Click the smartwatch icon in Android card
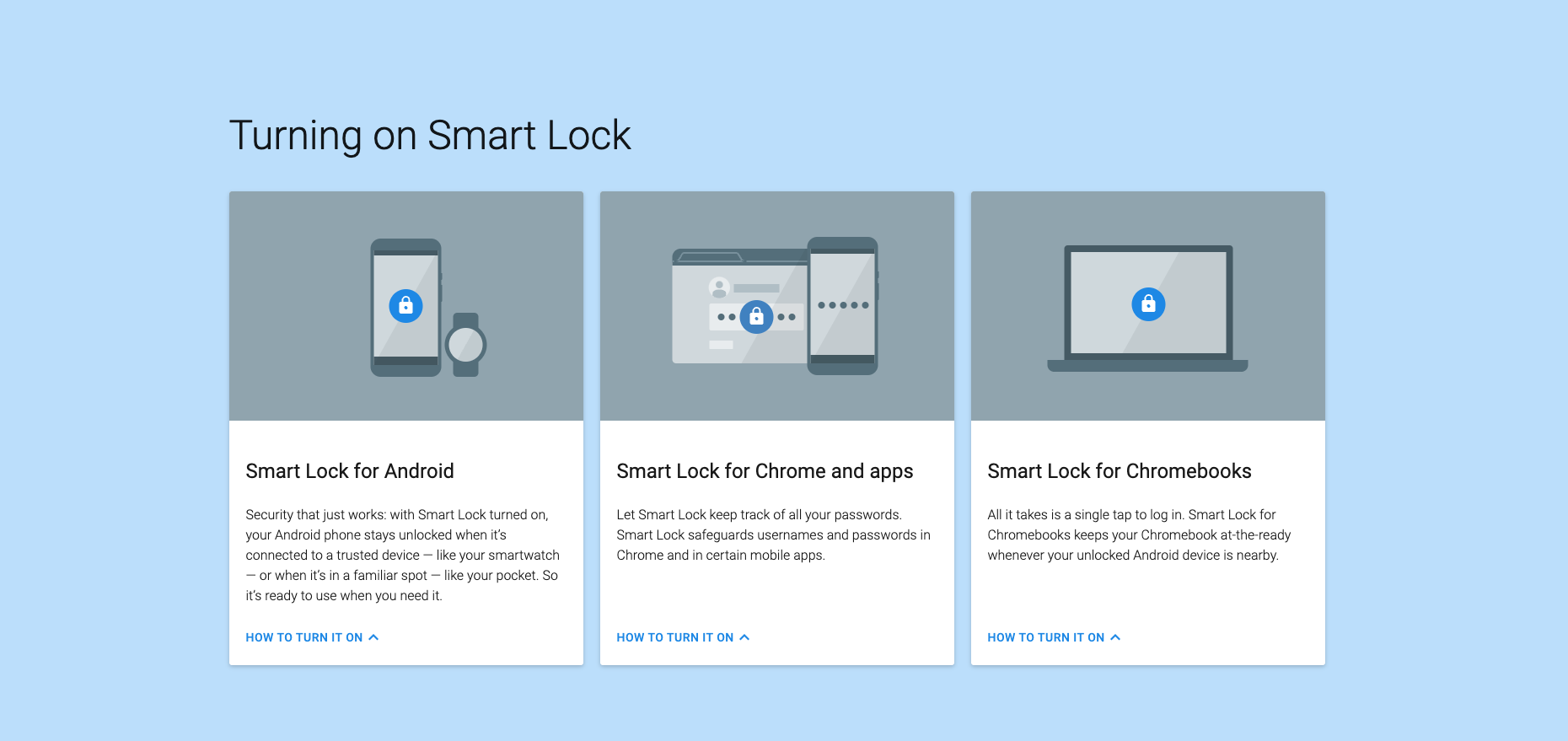The width and height of the screenshot is (1568, 741). (466, 345)
